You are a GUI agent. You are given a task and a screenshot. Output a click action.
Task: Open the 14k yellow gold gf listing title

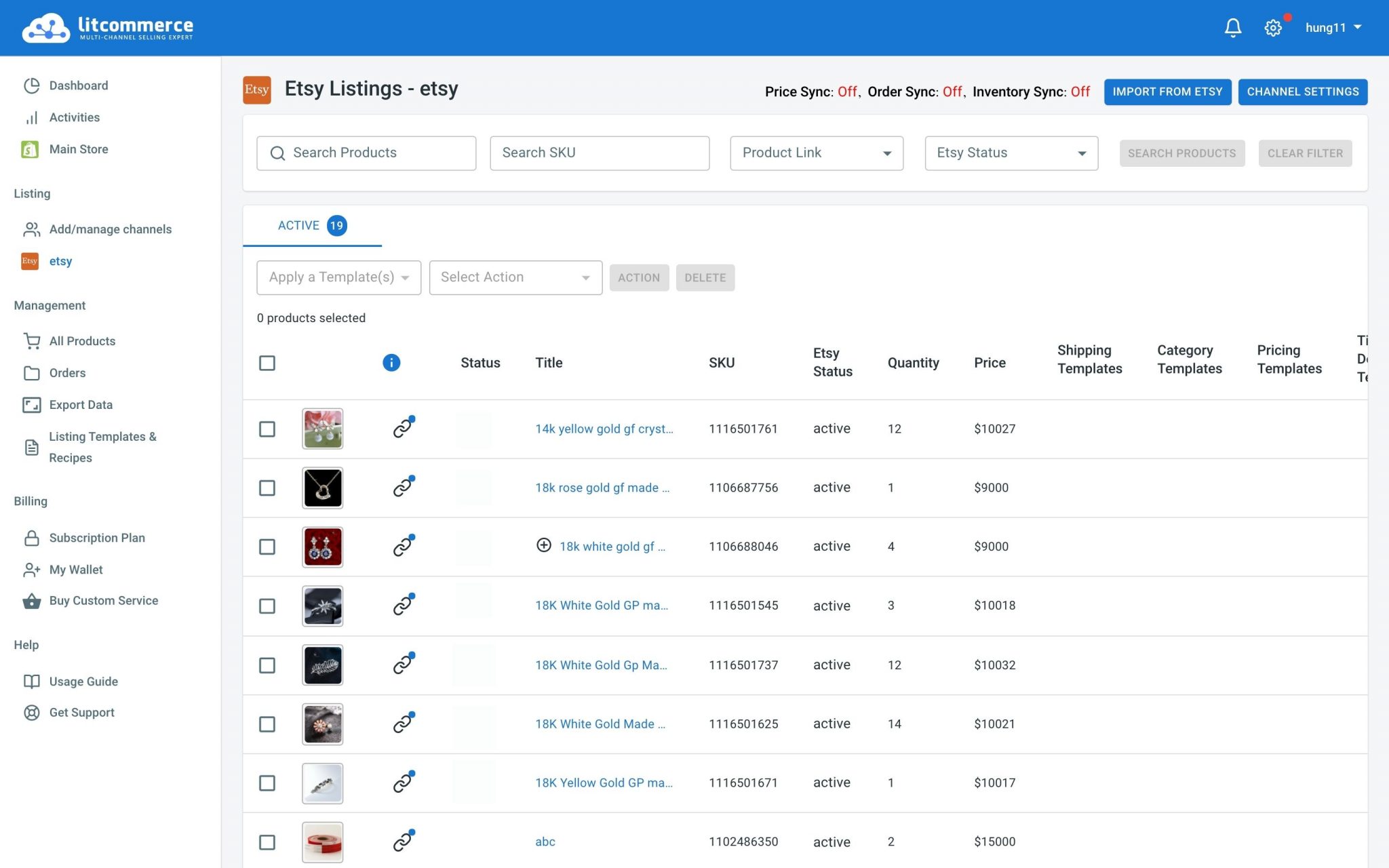click(604, 429)
